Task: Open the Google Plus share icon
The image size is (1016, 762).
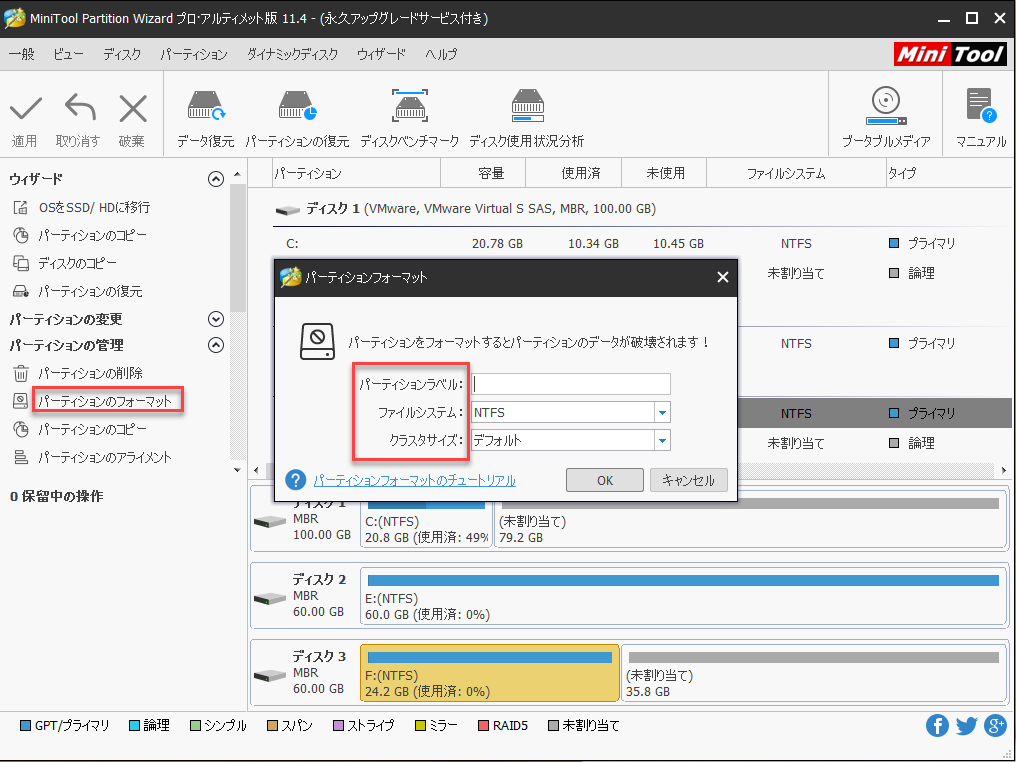Action: (x=995, y=726)
